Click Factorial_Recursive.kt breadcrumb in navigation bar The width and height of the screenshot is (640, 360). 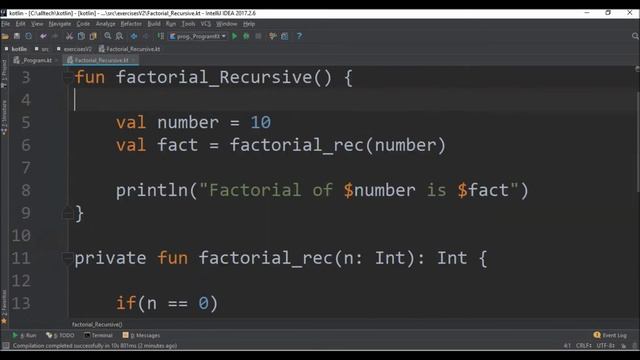click(129, 49)
